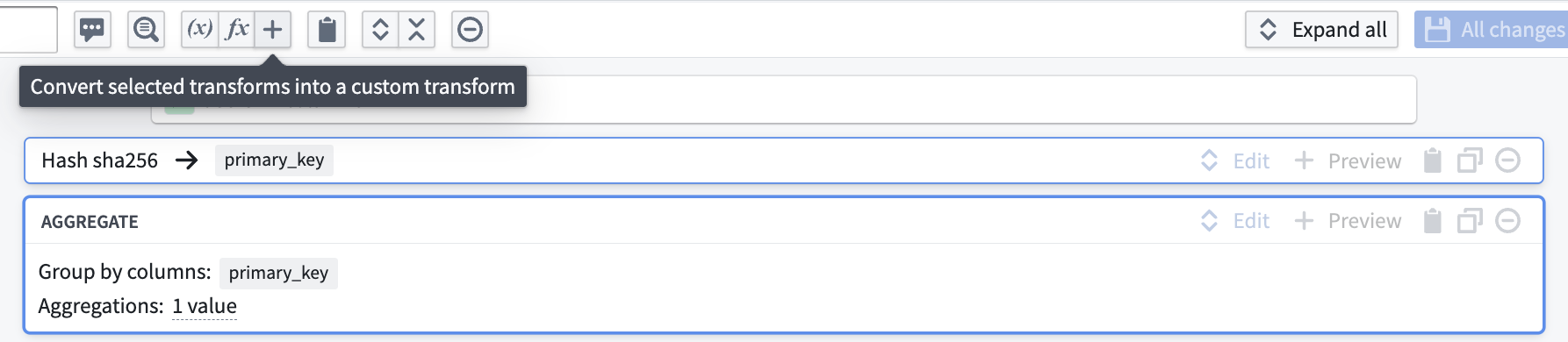Preview the AGGREGATE transform

(x=1349, y=221)
